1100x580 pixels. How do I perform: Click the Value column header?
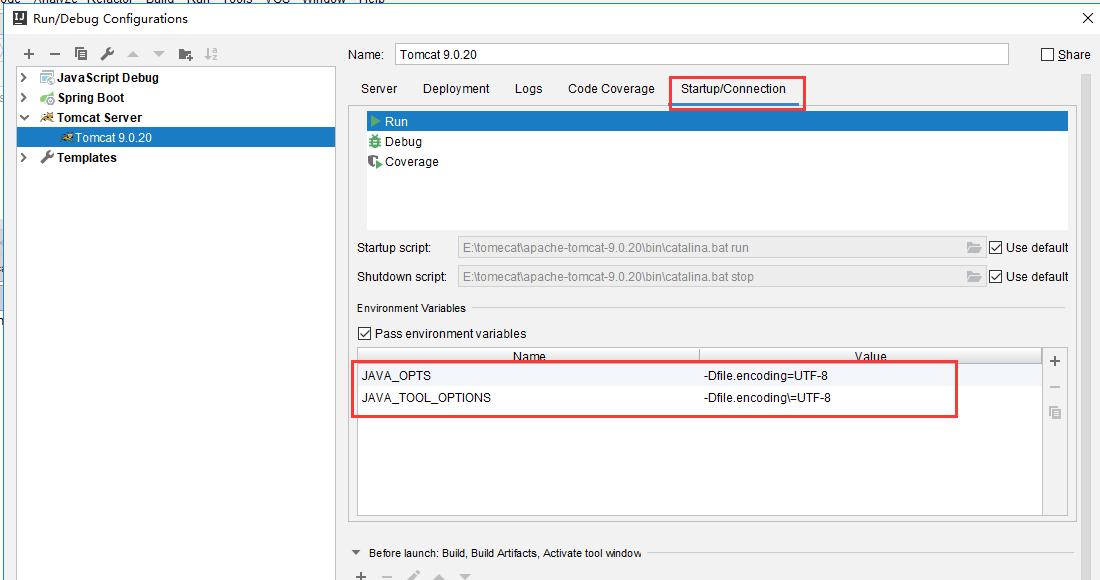point(871,356)
